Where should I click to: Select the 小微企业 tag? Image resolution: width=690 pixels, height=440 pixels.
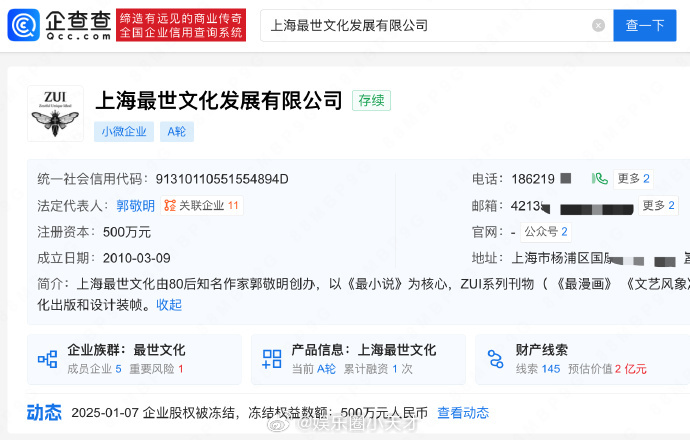pyautogui.click(x=124, y=132)
